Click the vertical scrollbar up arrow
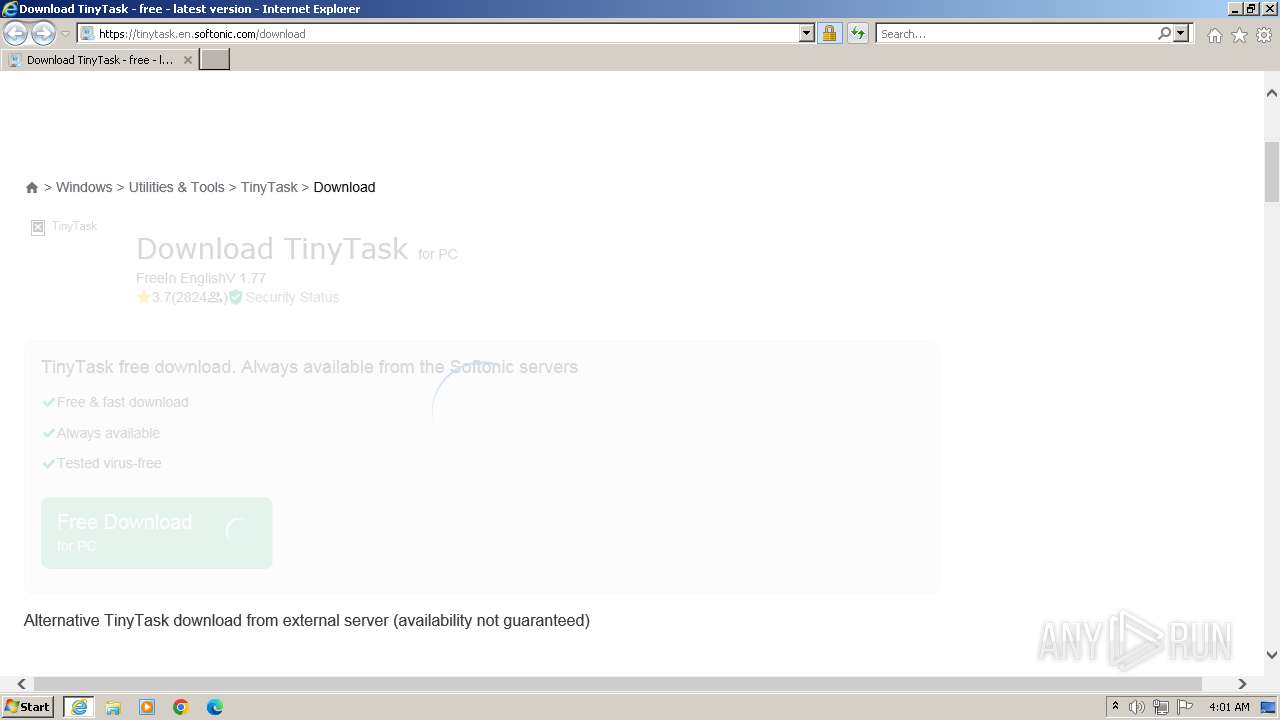 click(1272, 93)
